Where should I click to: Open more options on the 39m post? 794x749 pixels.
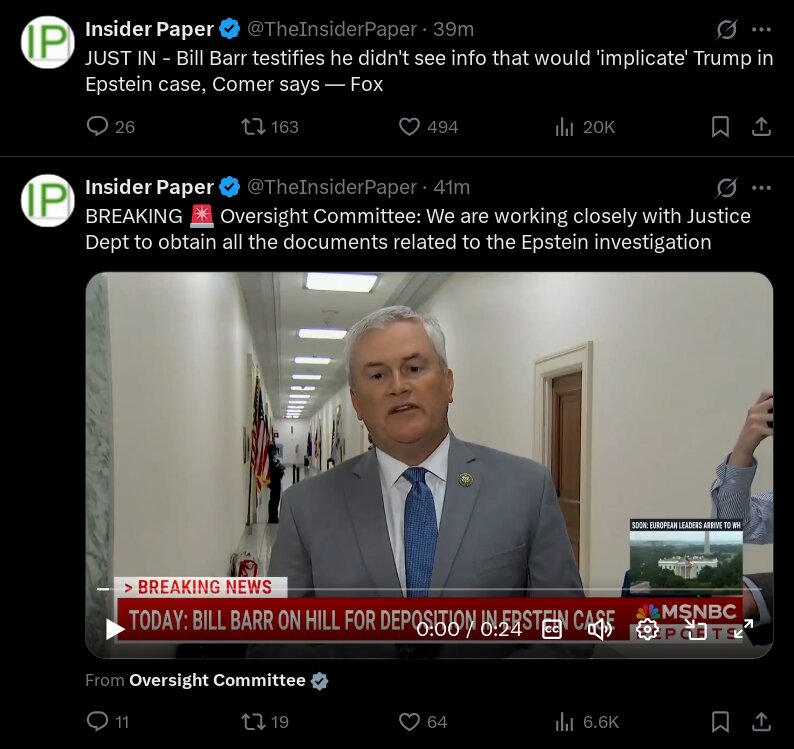tap(761, 29)
